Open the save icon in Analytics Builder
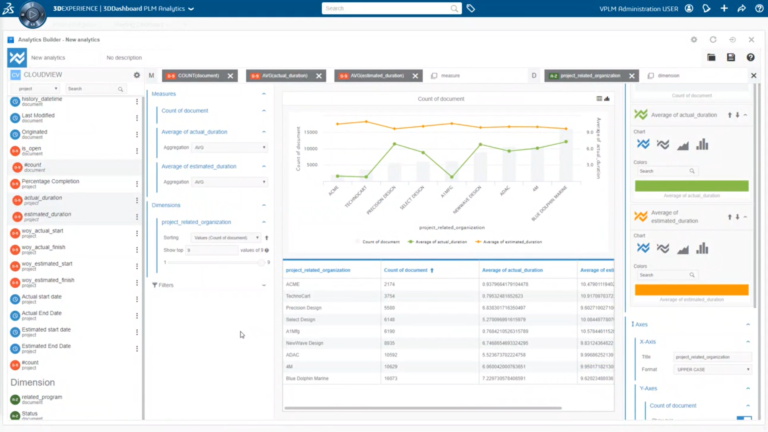The height and width of the screenshot is (432, 768). point(731,57)
